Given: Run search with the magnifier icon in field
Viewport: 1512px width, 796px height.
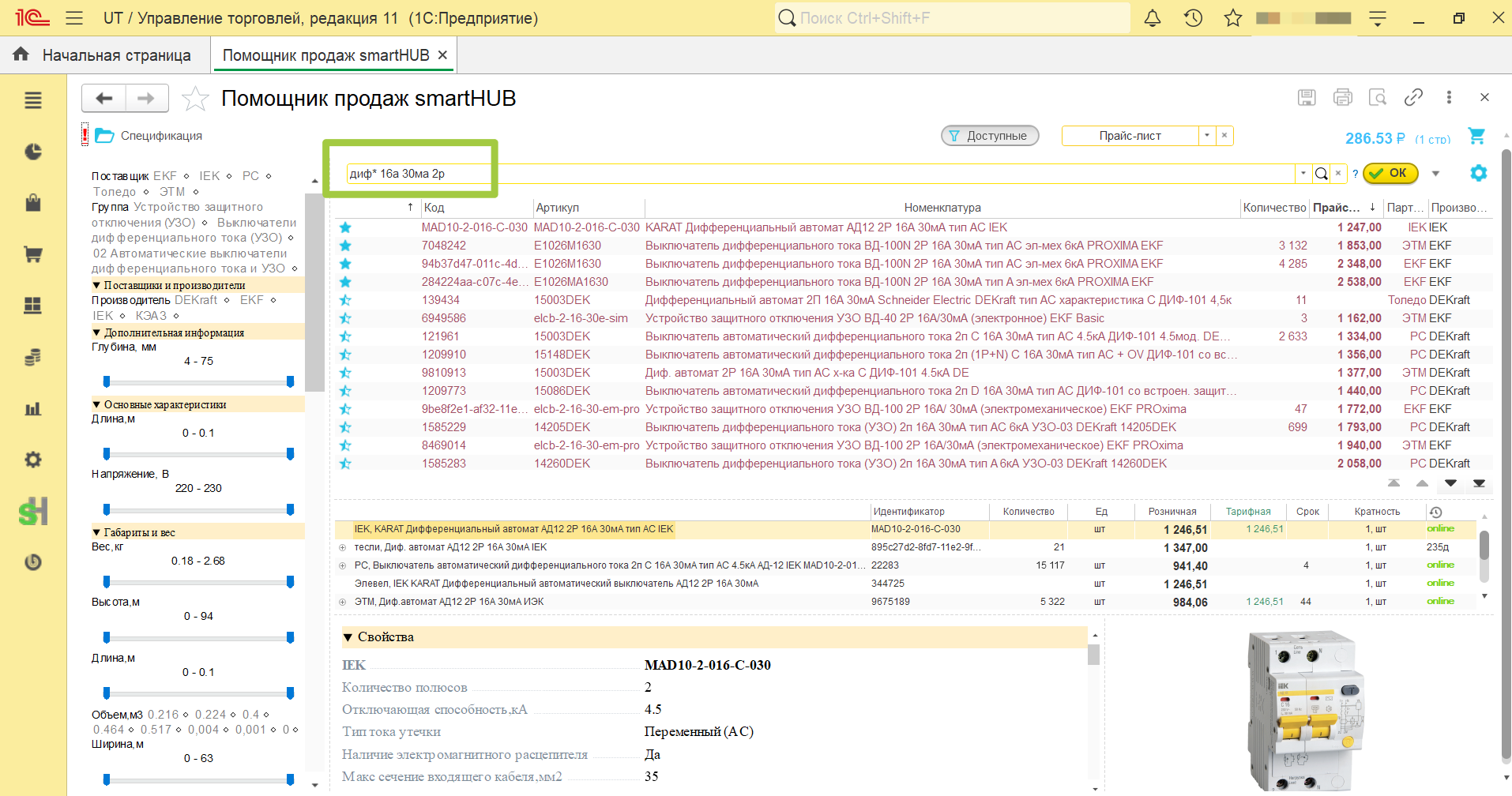Looking at the screenshot, I should (1321, 174).
